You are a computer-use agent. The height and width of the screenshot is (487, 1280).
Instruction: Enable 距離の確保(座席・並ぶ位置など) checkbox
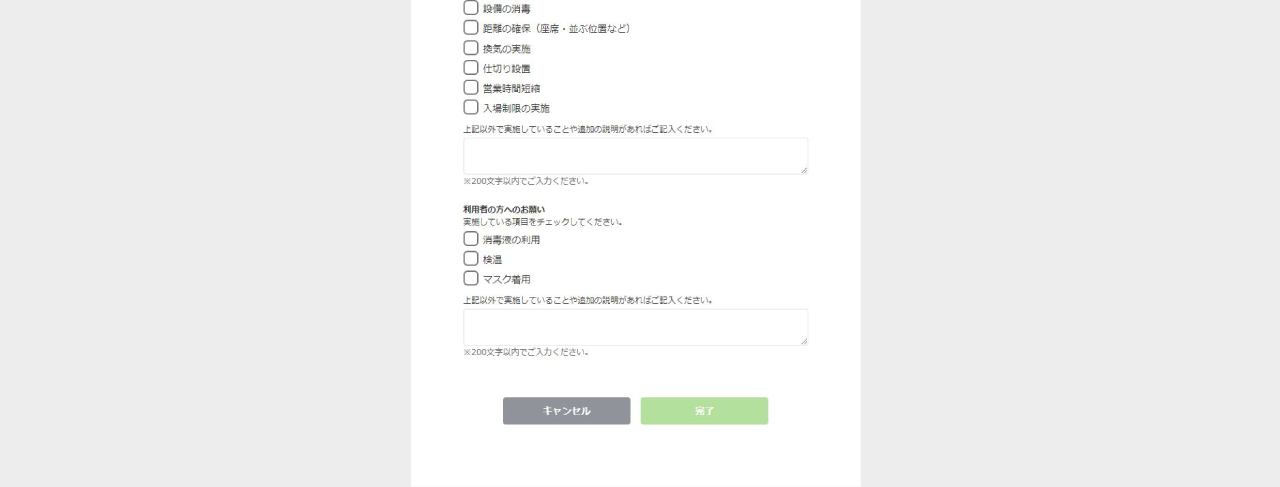click(471, 28)
